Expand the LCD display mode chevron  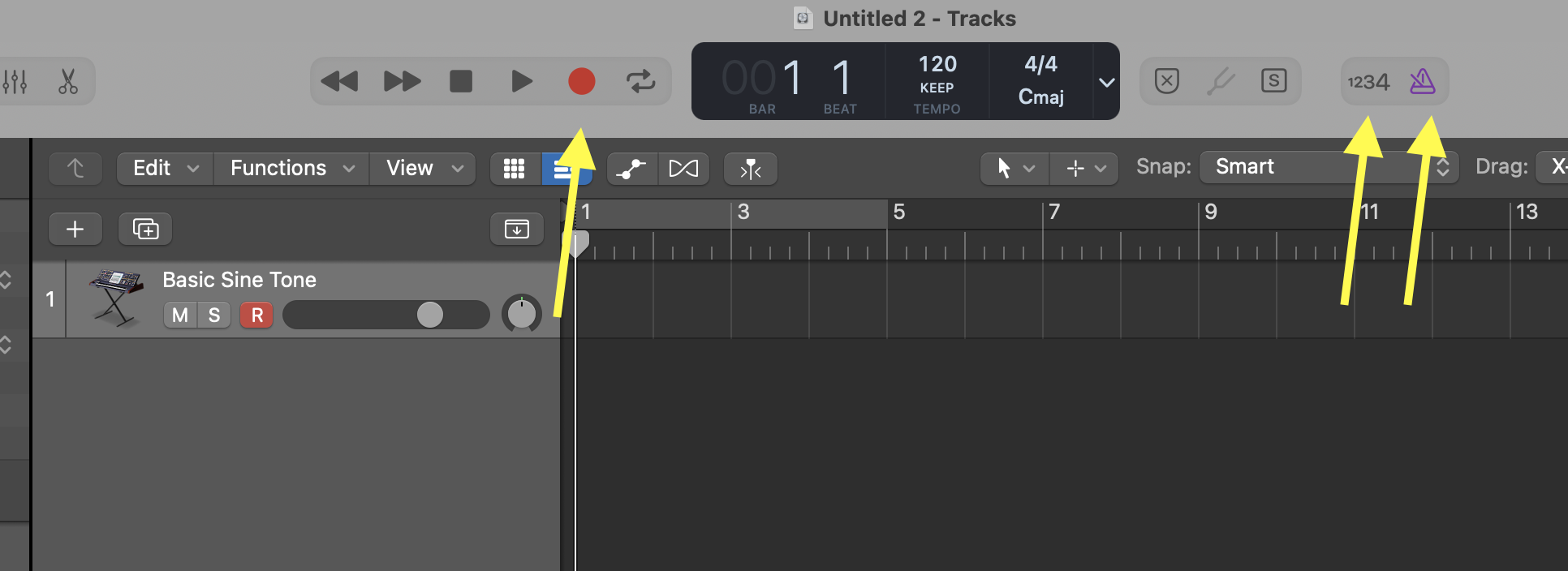pos(1106,82)
